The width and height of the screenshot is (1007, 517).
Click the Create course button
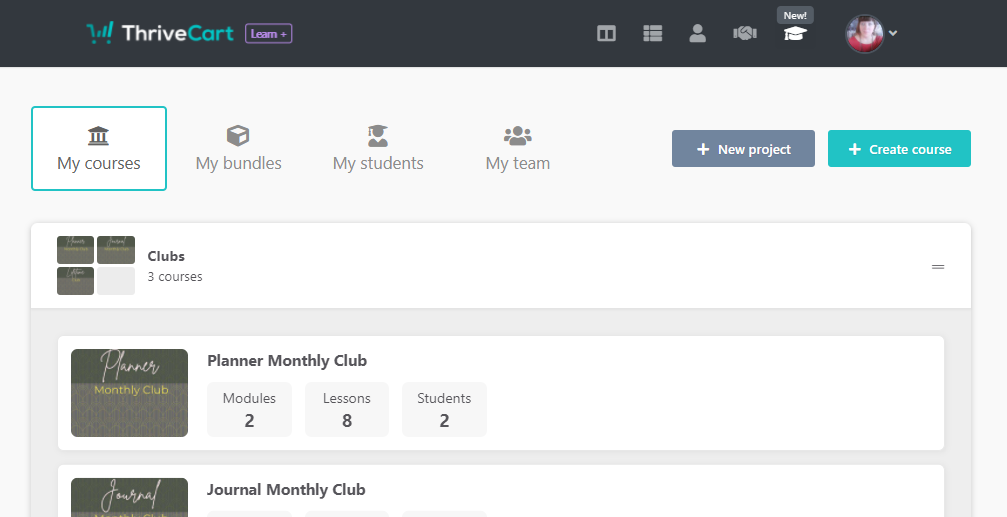tap(899, 149)
